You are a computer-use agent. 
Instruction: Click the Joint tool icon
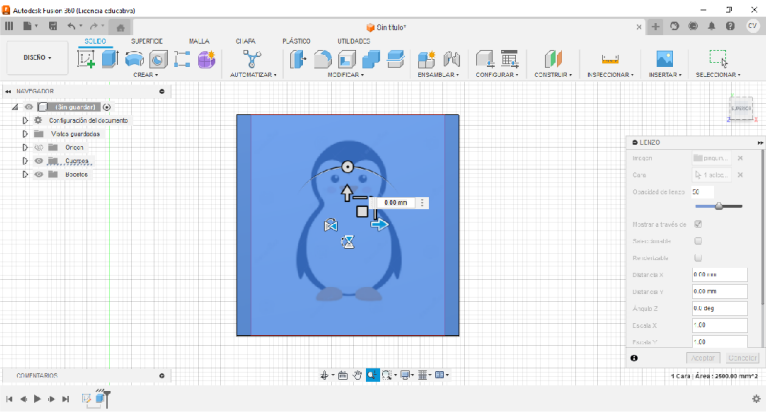pos(452,60)
